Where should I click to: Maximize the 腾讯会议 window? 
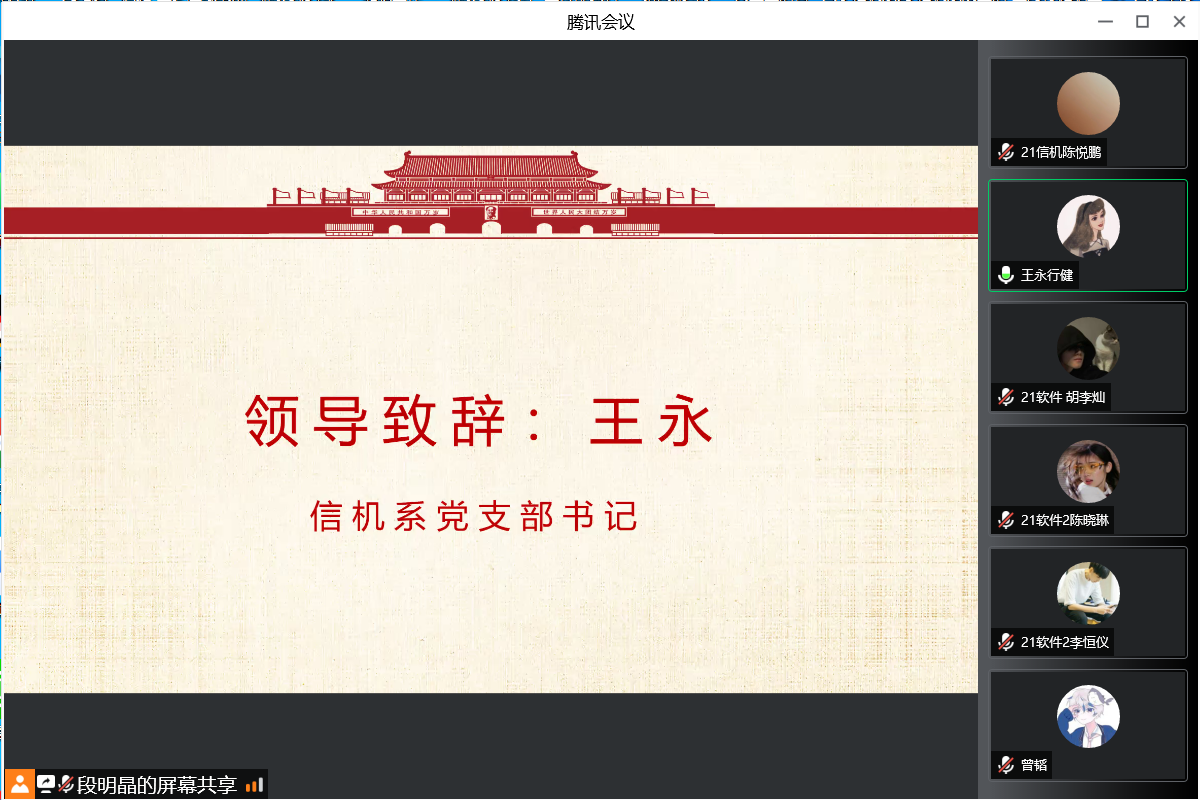[1142, 21]
